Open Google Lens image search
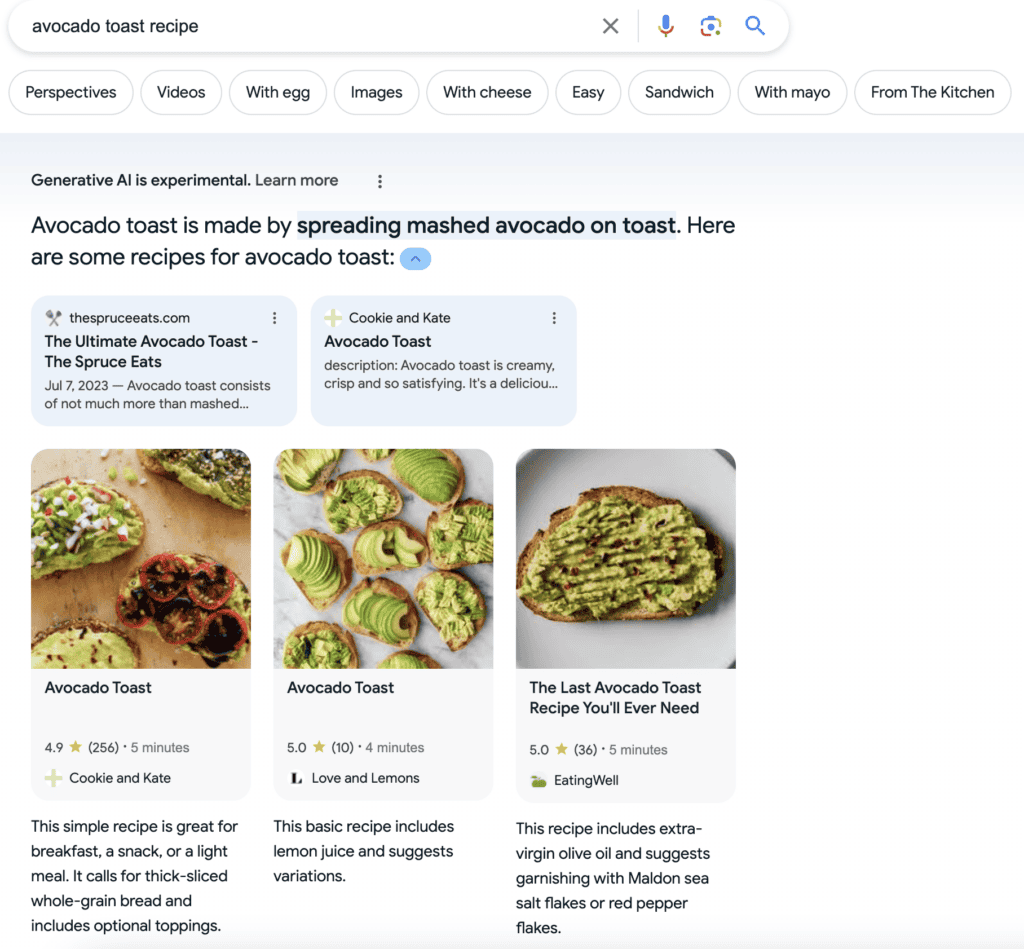 click(710, 26)
